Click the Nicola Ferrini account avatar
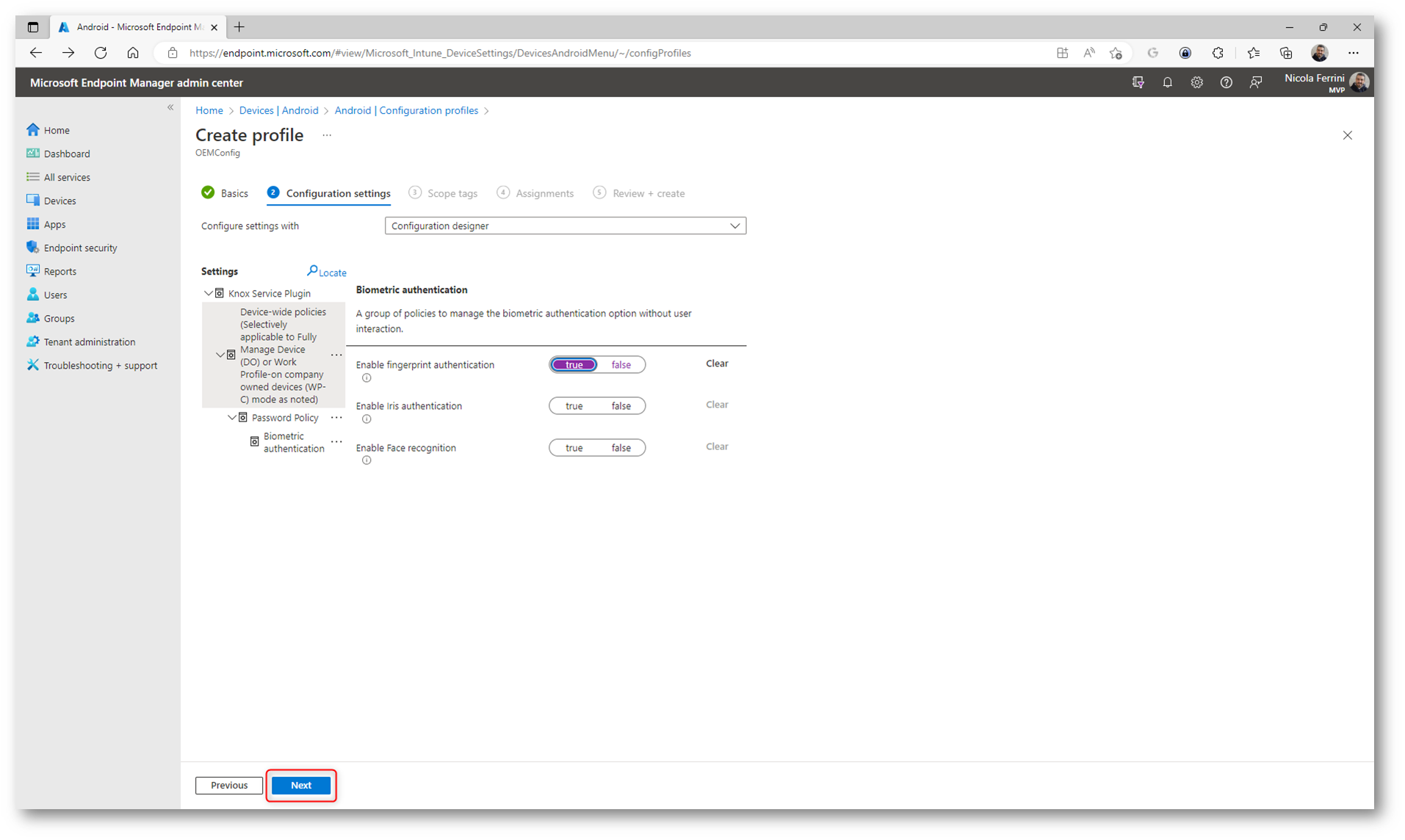Screen dimensions: 1405x840 pos(1359,82)
